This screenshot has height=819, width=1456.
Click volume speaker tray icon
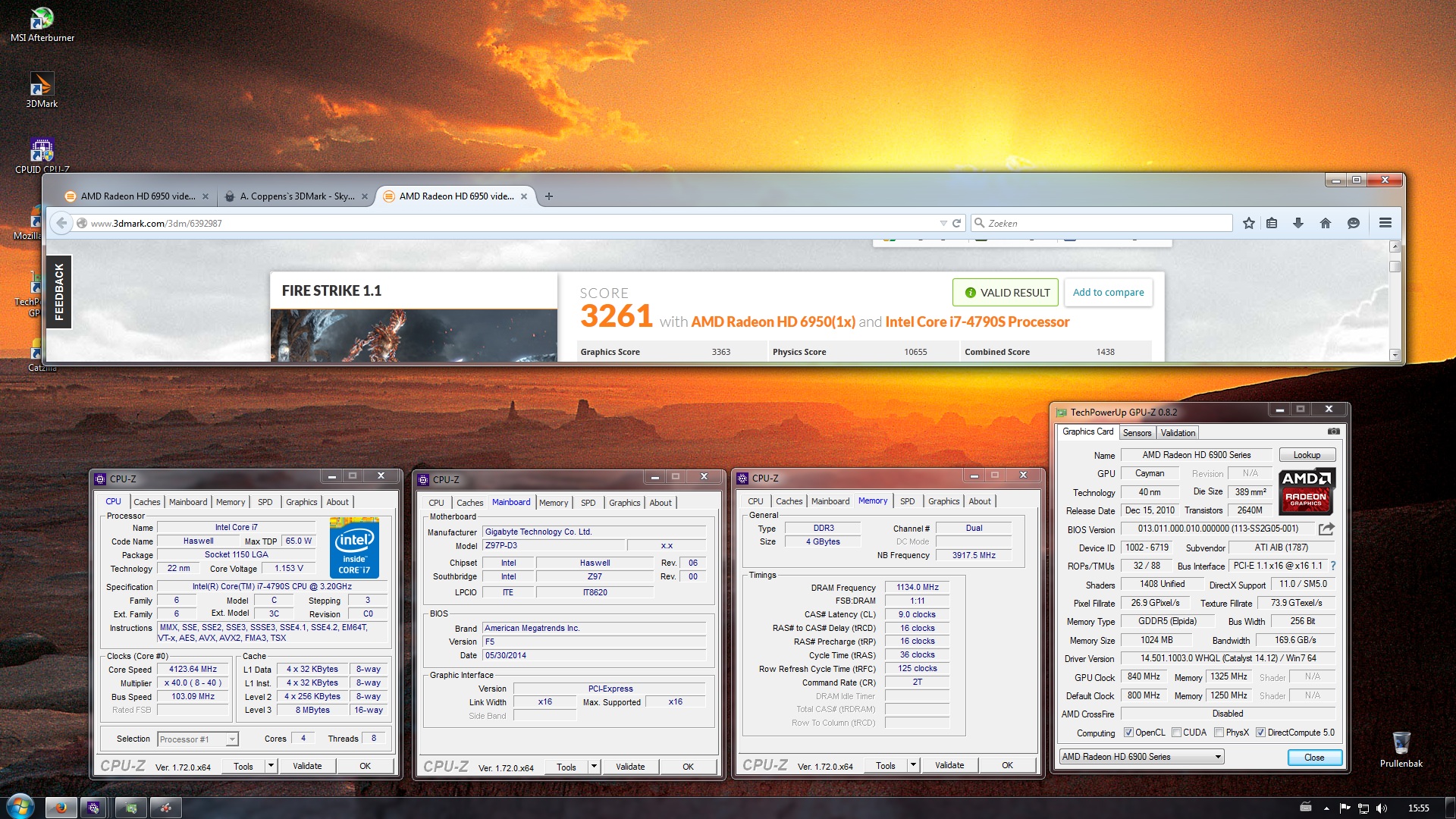pos(1381,808)
